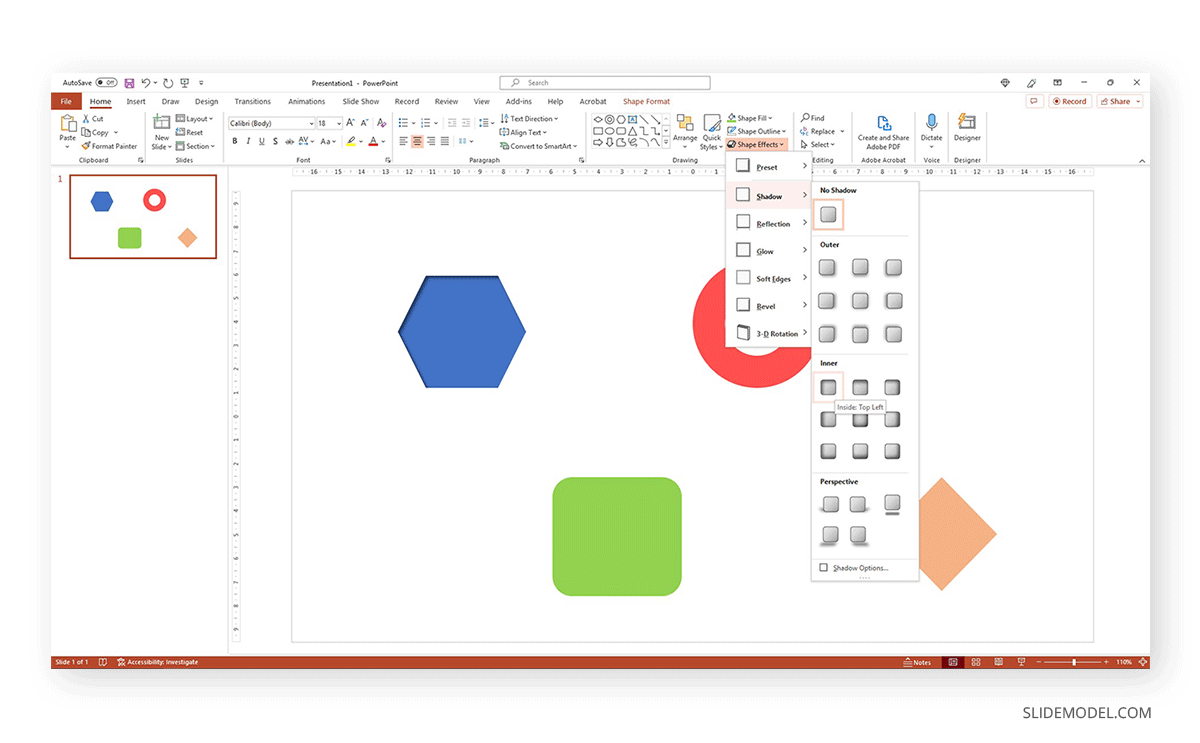Open the Shape Effects menu

pos(756,144)
